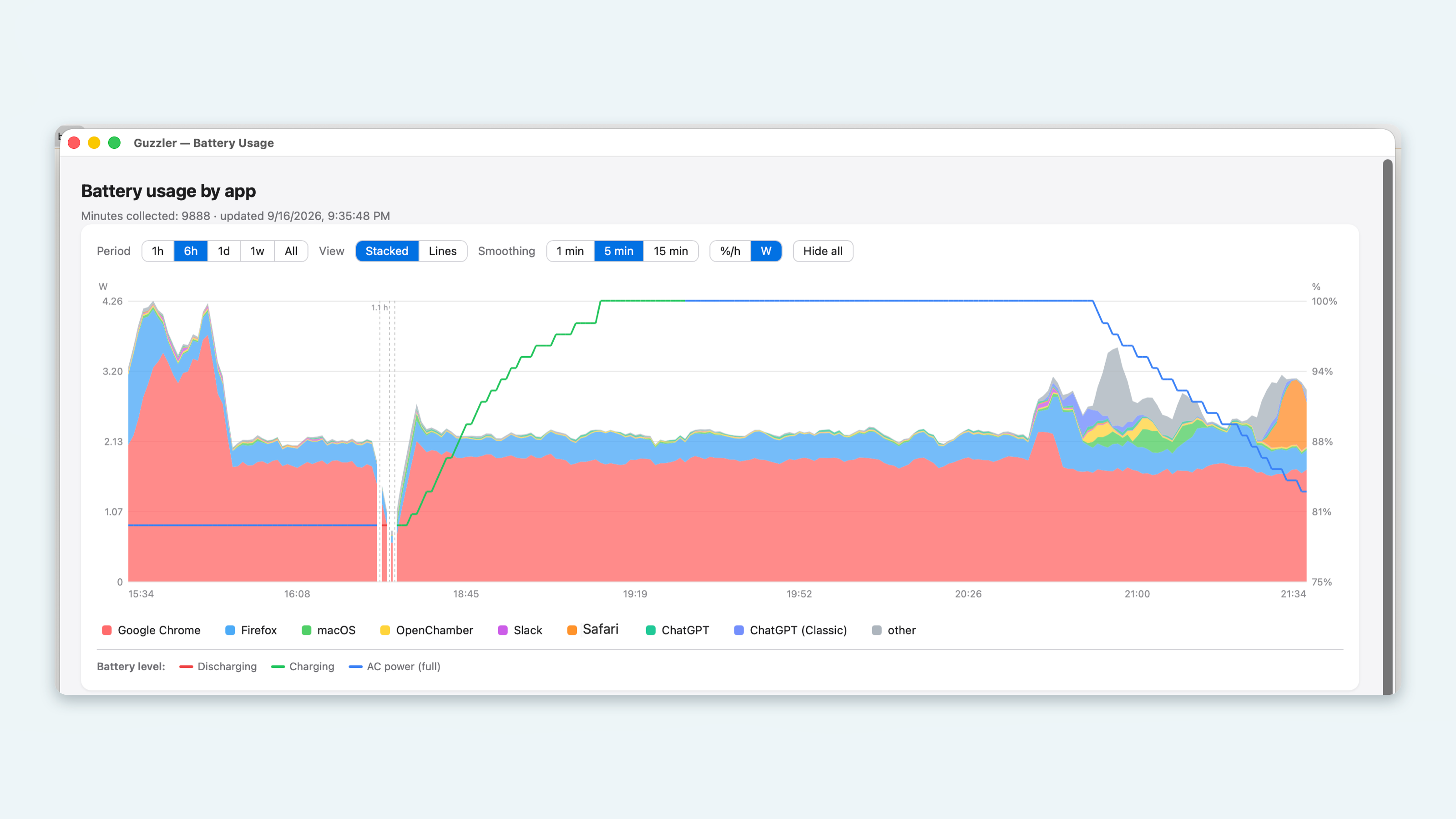Minimize the Guzzler window

point(94,143)
